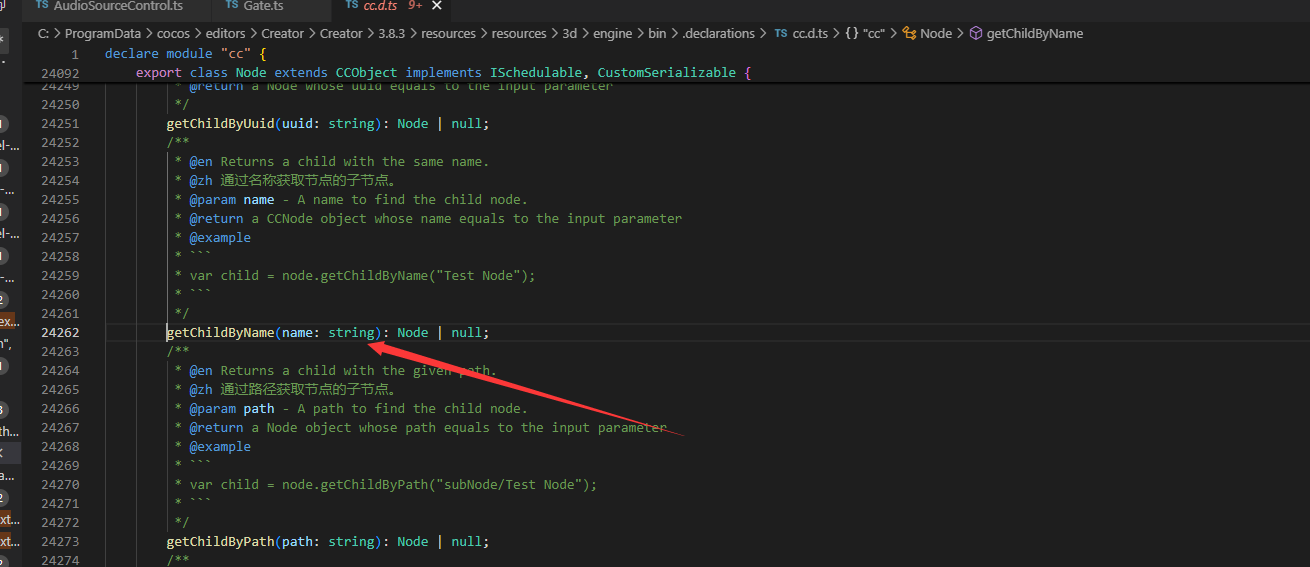
Task: Click the TS icon on AudioSourceControl.ts tab
Action: (41, 5)
